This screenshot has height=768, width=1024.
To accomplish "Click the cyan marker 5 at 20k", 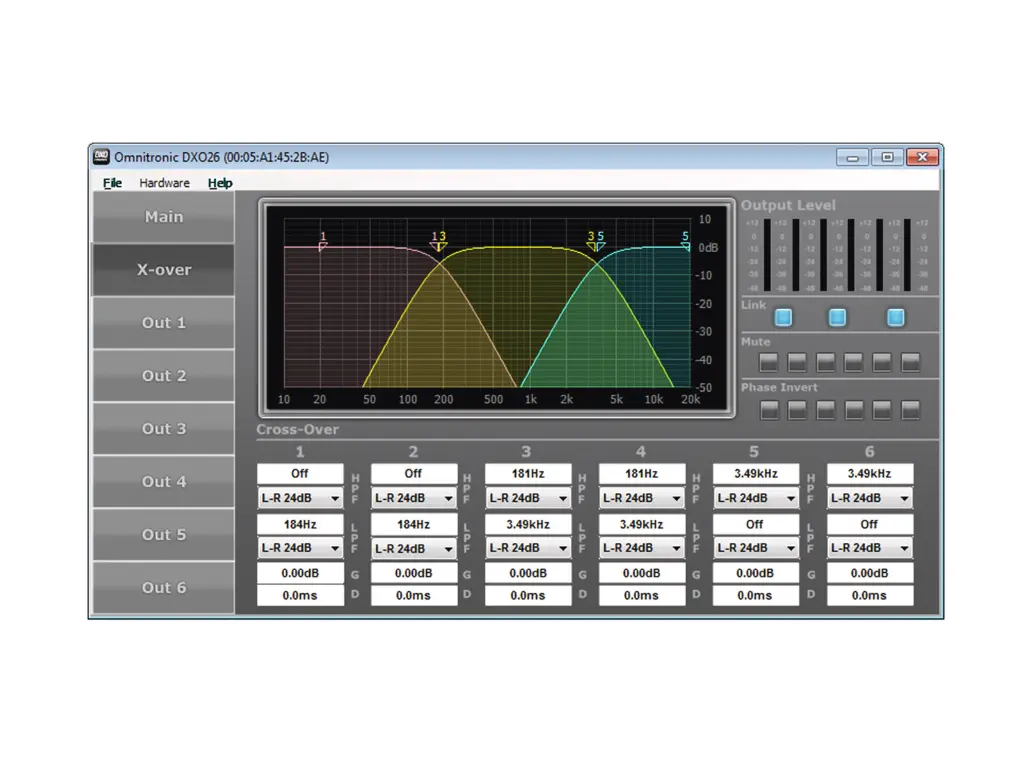I will point(685,244).
